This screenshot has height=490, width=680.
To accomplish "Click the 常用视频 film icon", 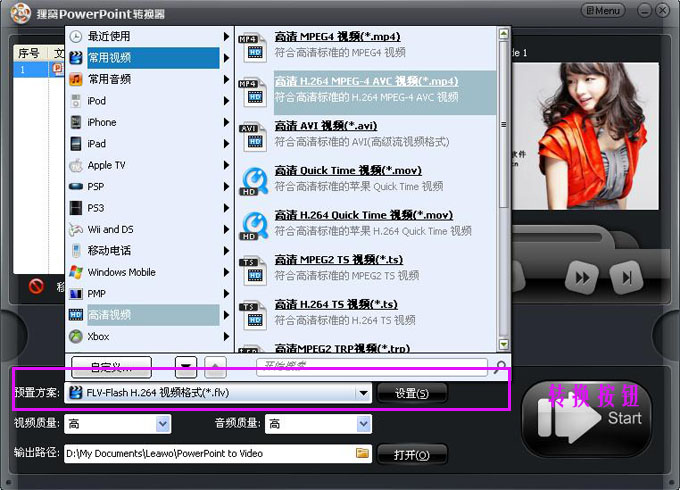I will tap(76, 58).
